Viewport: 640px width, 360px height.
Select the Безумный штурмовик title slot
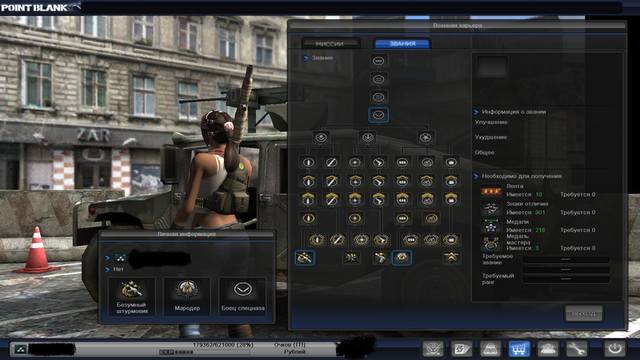point(131,297)
